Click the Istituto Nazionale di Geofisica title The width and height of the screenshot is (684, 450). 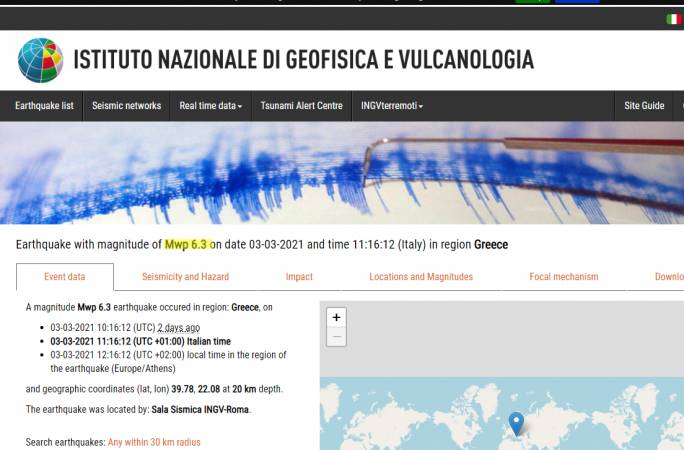pyautogui.click(x=304, y=60)
